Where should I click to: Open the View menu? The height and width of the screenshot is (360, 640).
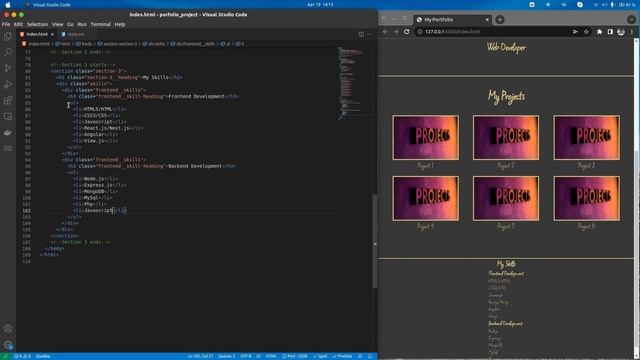(x=57, y=24)
